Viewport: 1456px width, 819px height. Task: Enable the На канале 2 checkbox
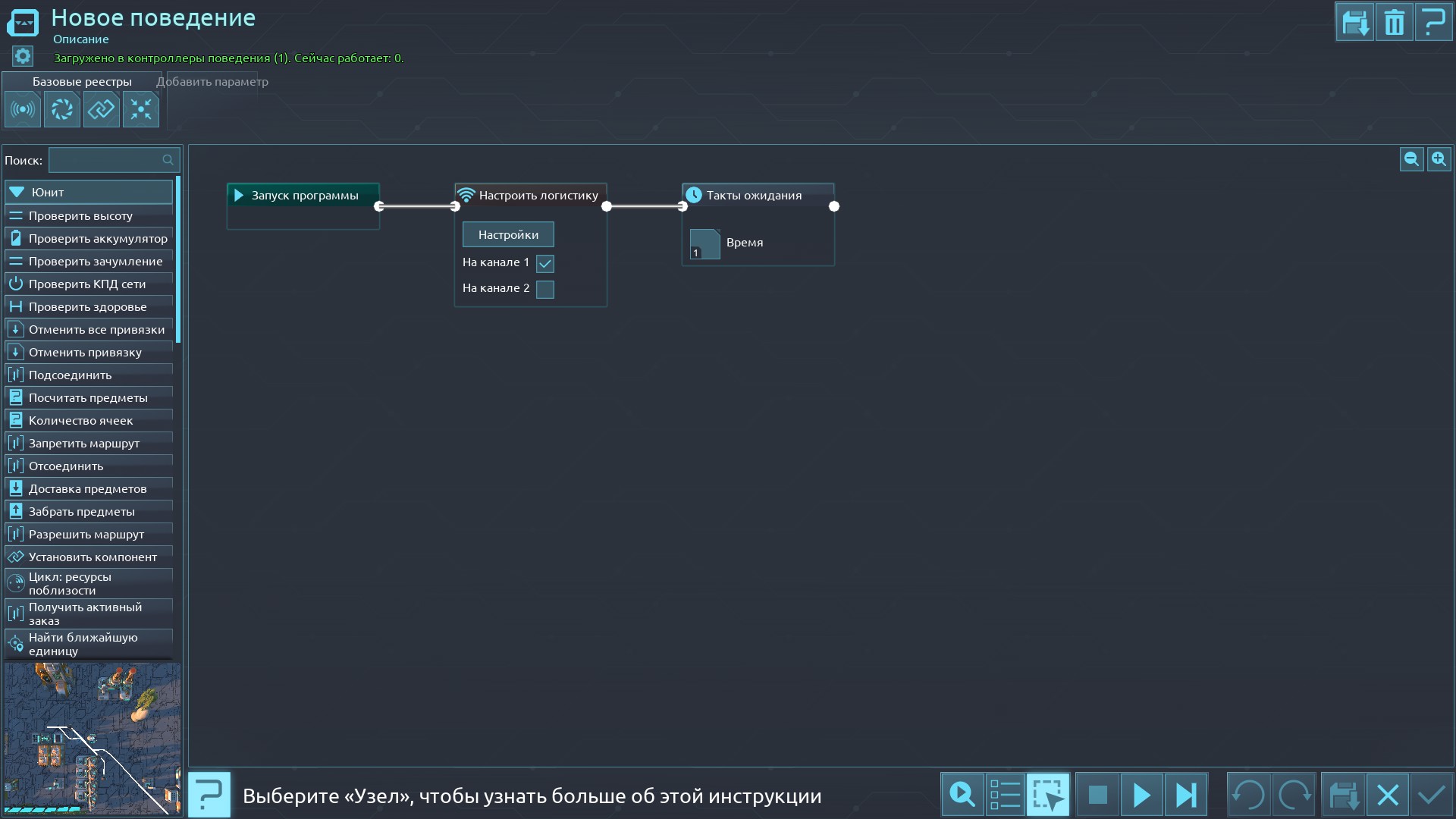pyautogui.click(x=545, y=289)
